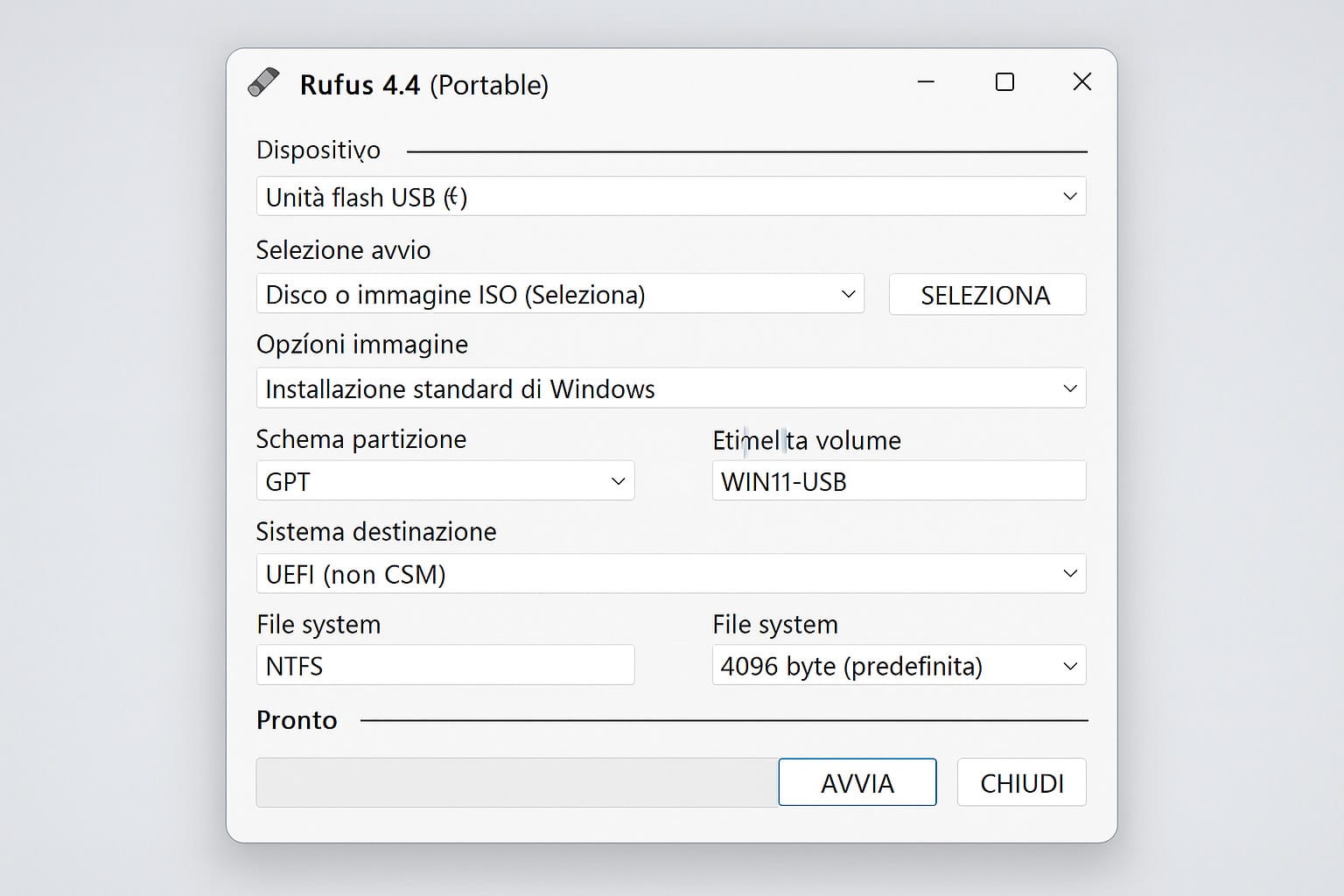Click the Dispositivo section heading
This screenshot has height=896, width=1344.
click(318, 150)
